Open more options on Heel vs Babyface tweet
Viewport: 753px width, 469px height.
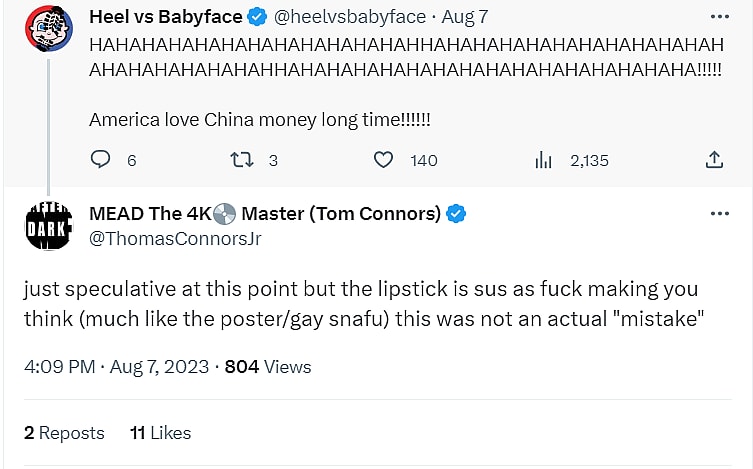719,17
